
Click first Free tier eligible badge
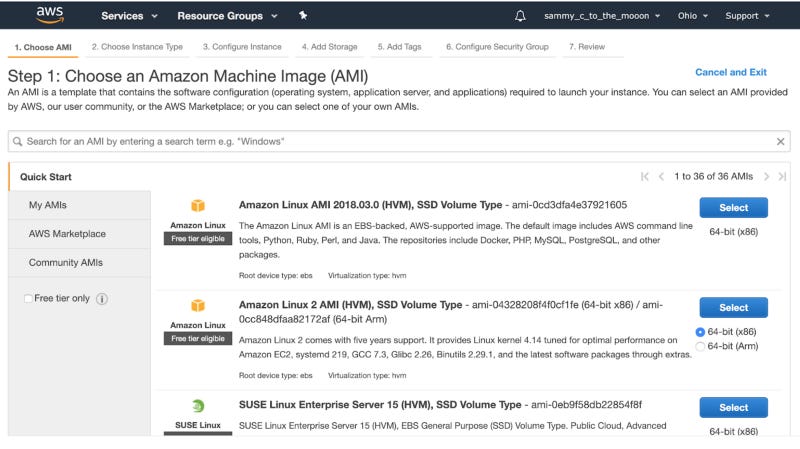coord(198,239)
